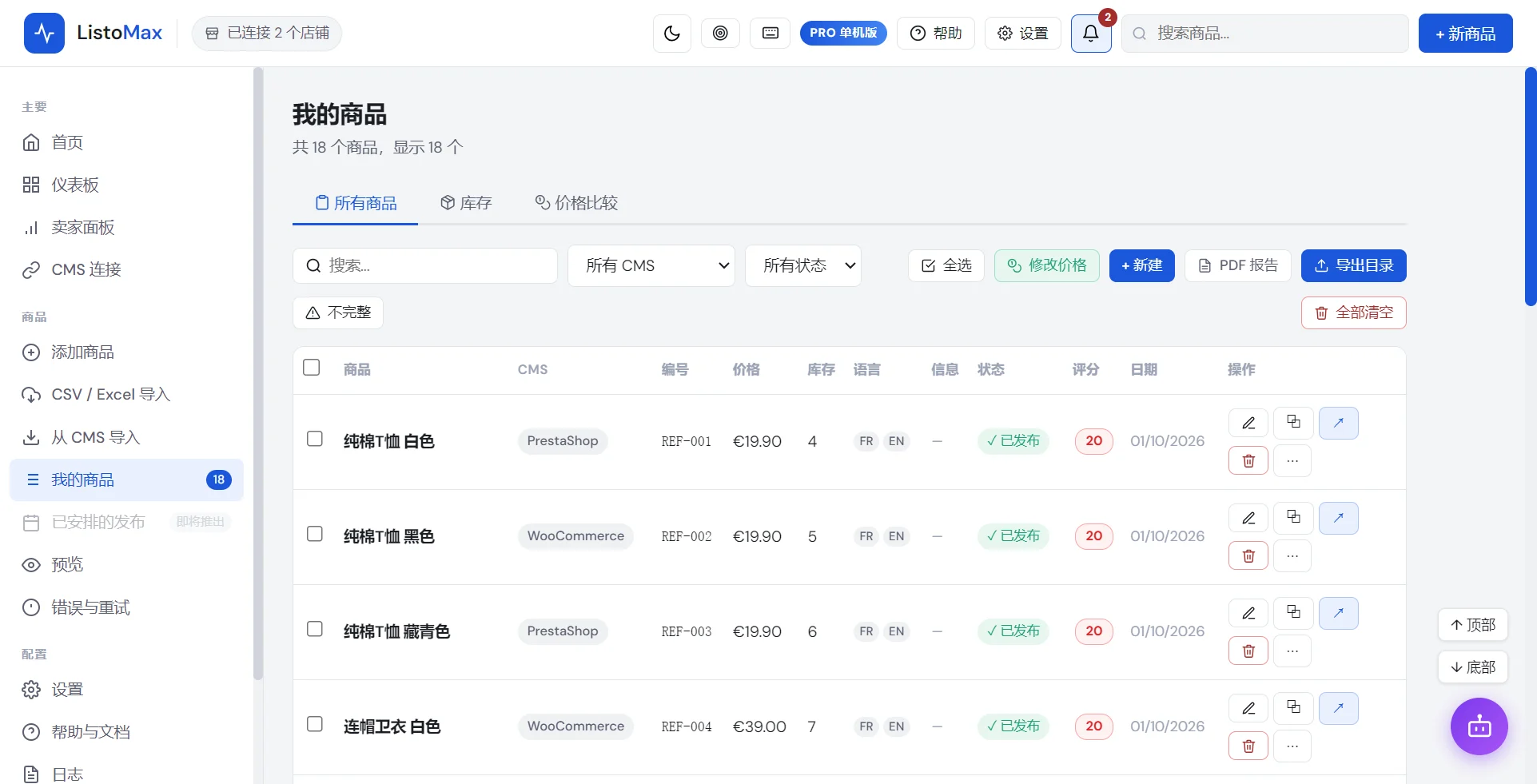
Task: Delete 纯棉T恤 藏青色 product
Action: 1248,651
